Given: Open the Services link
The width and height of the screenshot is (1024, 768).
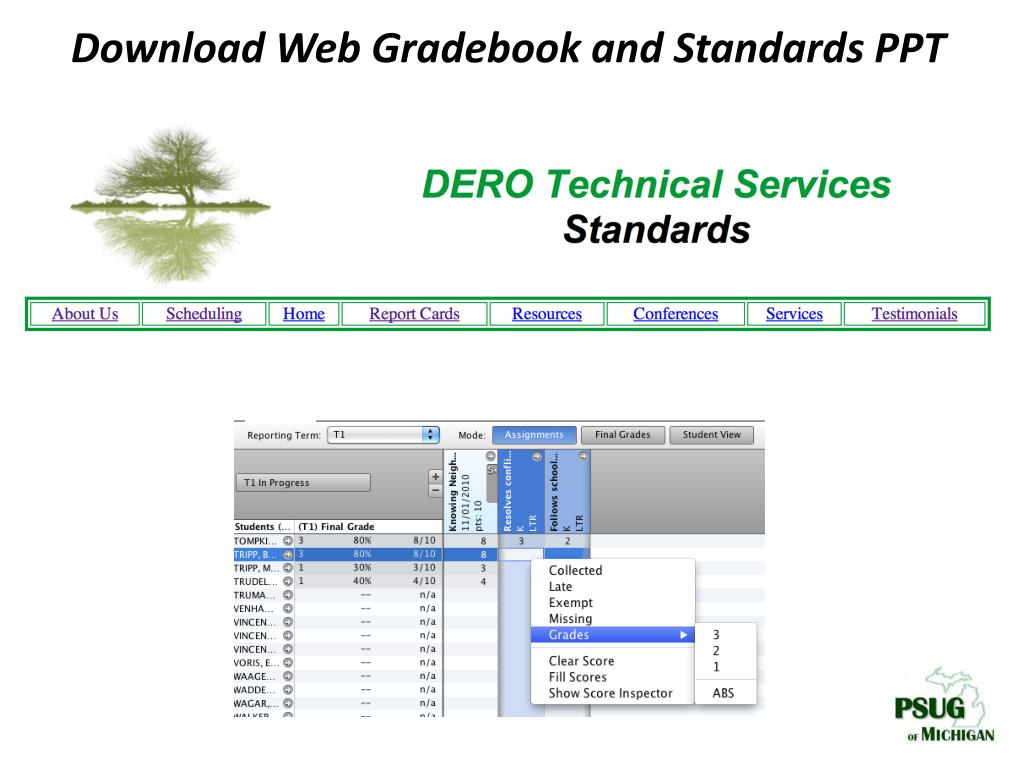Looking at the screenshot, I should pos(794,314).
